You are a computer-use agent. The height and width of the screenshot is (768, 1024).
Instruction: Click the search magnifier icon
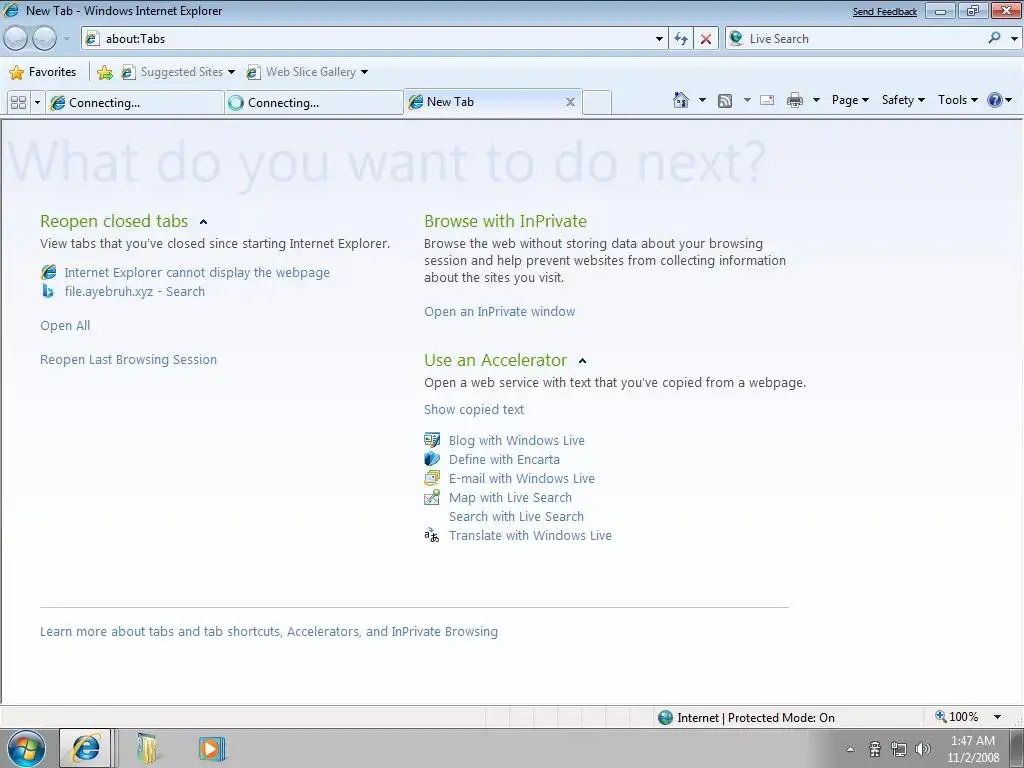point(995,38)
